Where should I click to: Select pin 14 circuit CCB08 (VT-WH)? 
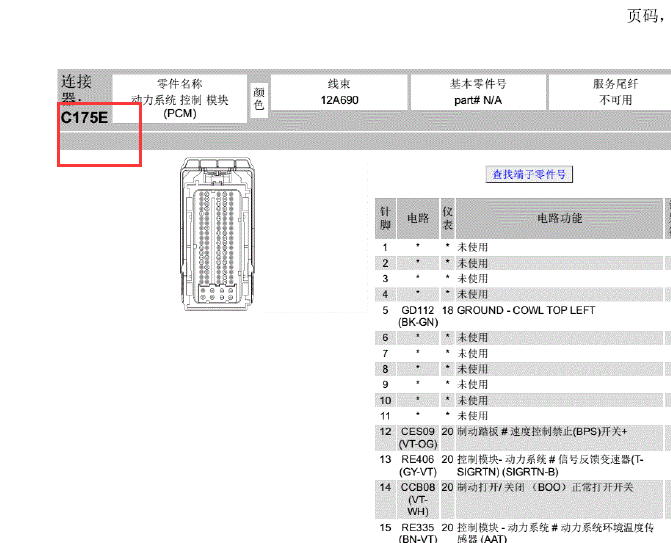[418, 499]
